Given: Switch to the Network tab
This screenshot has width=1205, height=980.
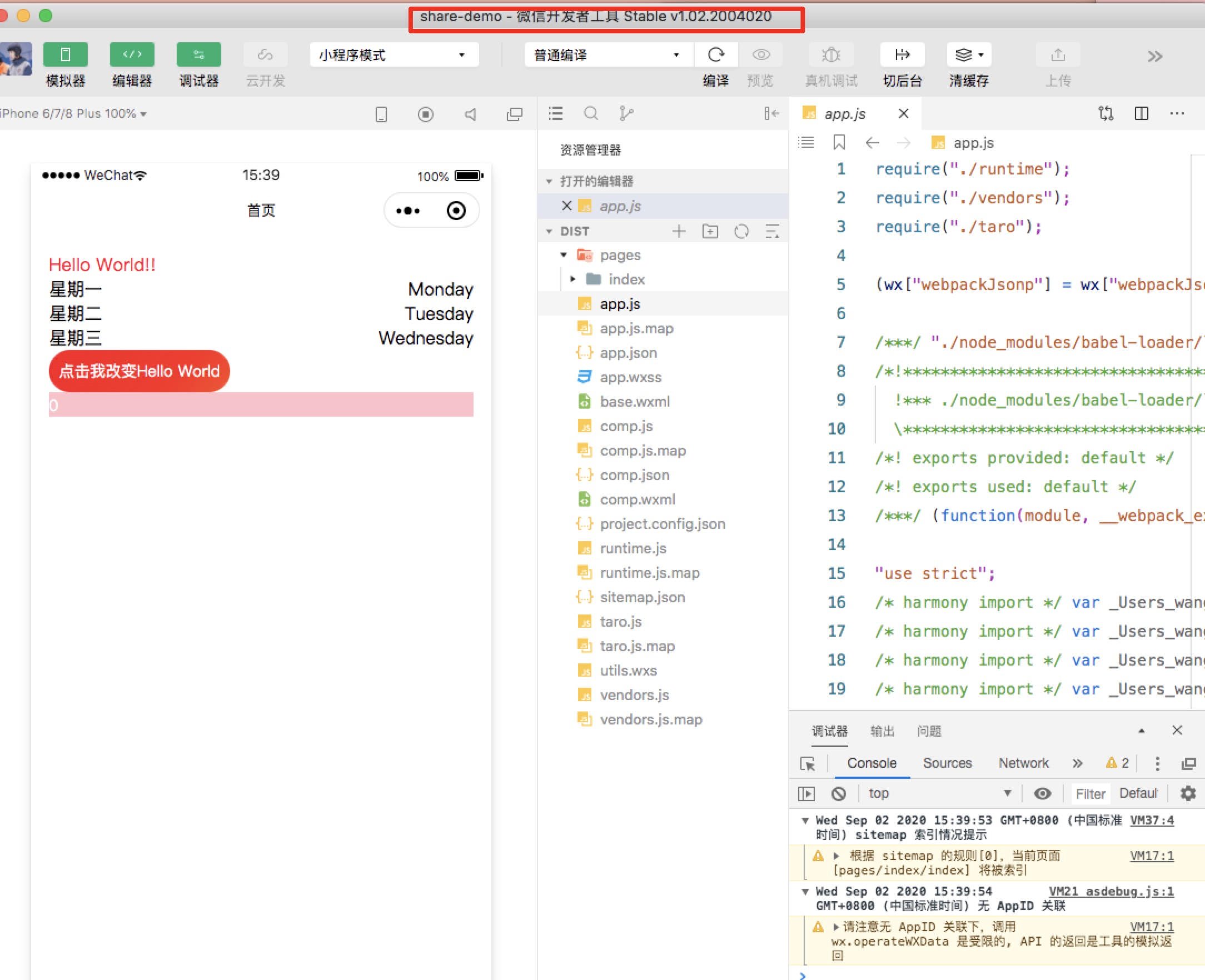Looking at the screenshot, I should pos(1023,763).
